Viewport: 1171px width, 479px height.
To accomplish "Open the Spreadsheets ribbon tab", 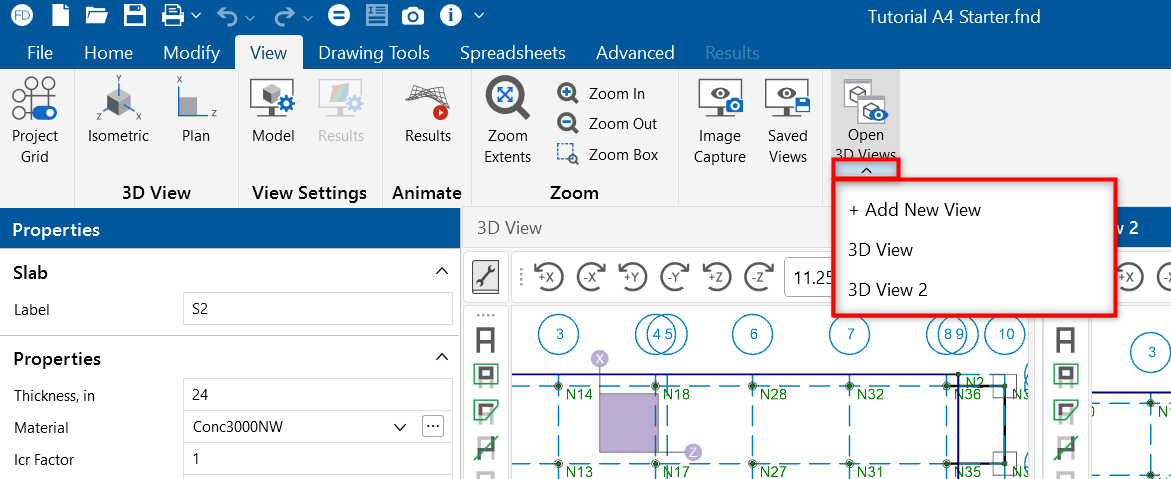I will [512, 53].
